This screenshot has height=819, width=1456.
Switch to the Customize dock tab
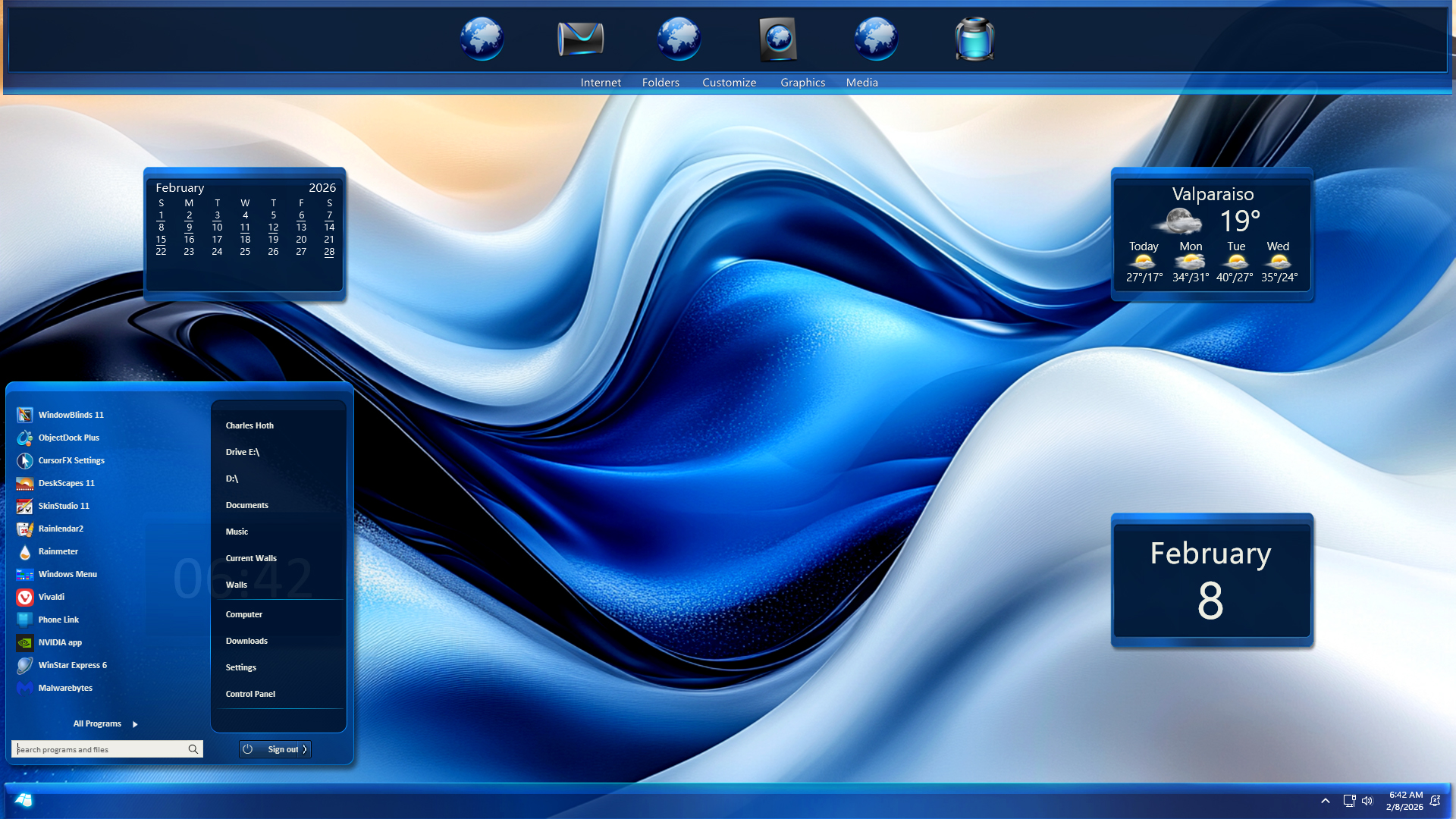(729, 83)
